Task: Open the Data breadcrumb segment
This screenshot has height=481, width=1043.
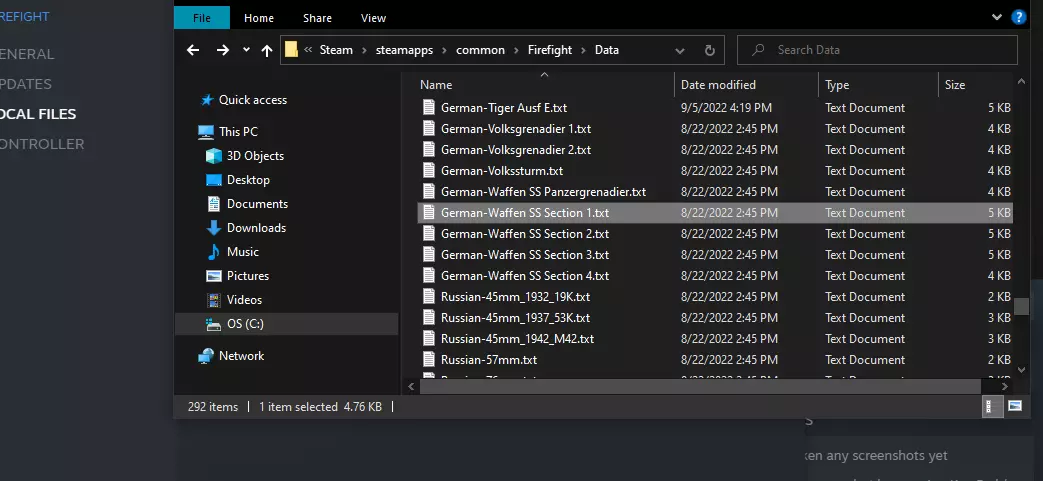Action: pyautogui.click(x=607, y=50)
